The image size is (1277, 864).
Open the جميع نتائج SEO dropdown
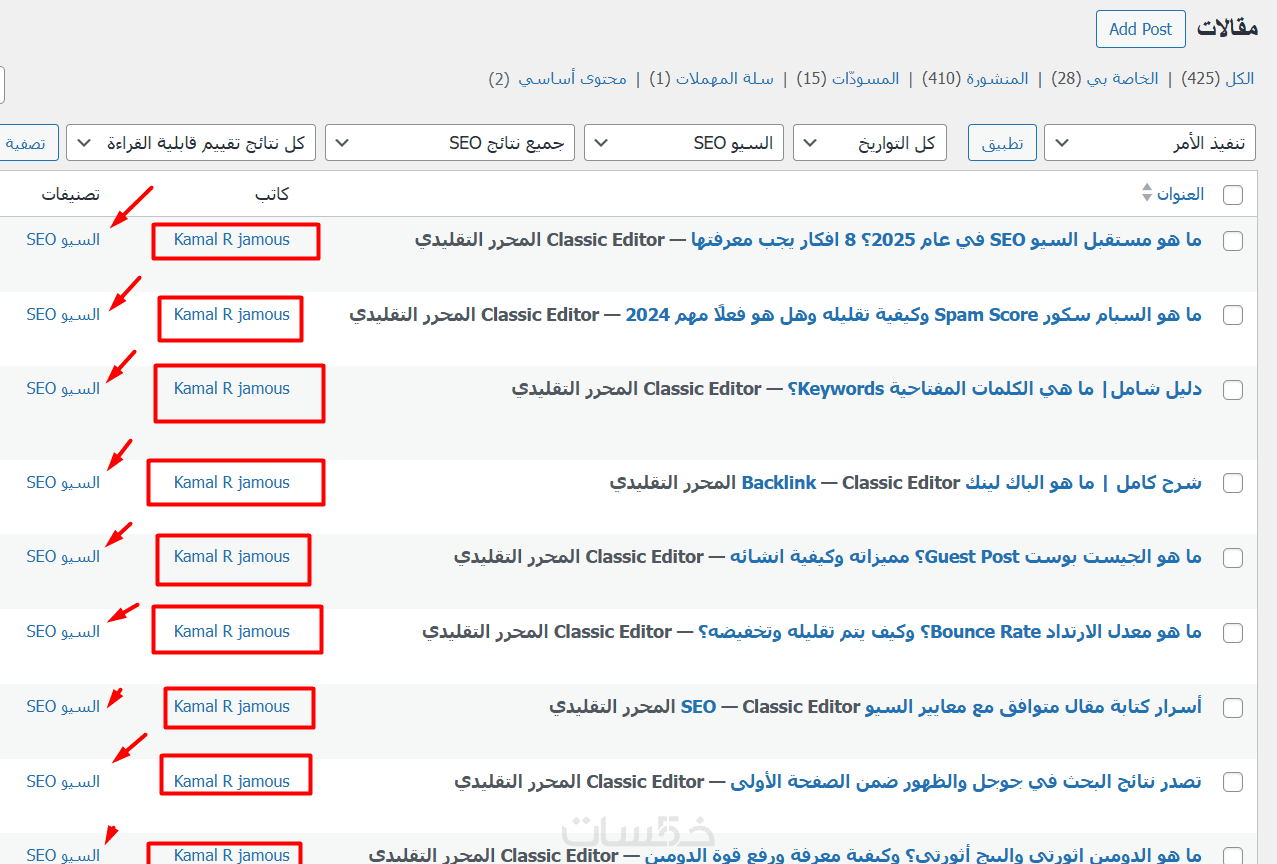point(450,143)
